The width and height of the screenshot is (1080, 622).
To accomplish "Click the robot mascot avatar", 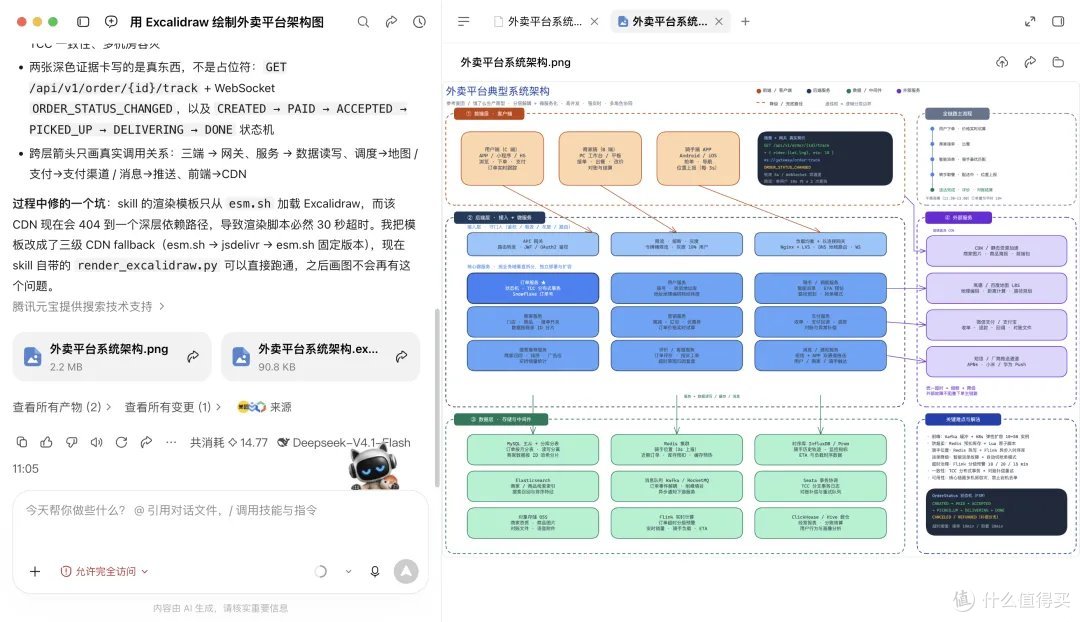I will [x=373, y=466].
